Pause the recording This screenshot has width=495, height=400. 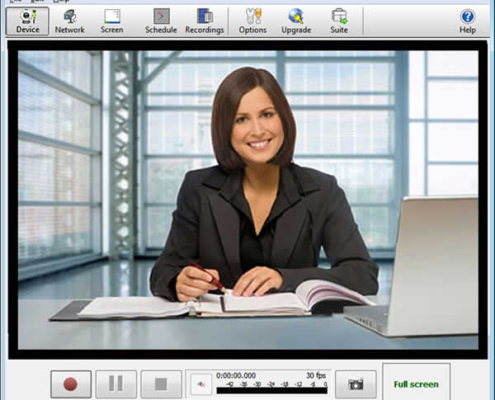click(x=116, y=384)
